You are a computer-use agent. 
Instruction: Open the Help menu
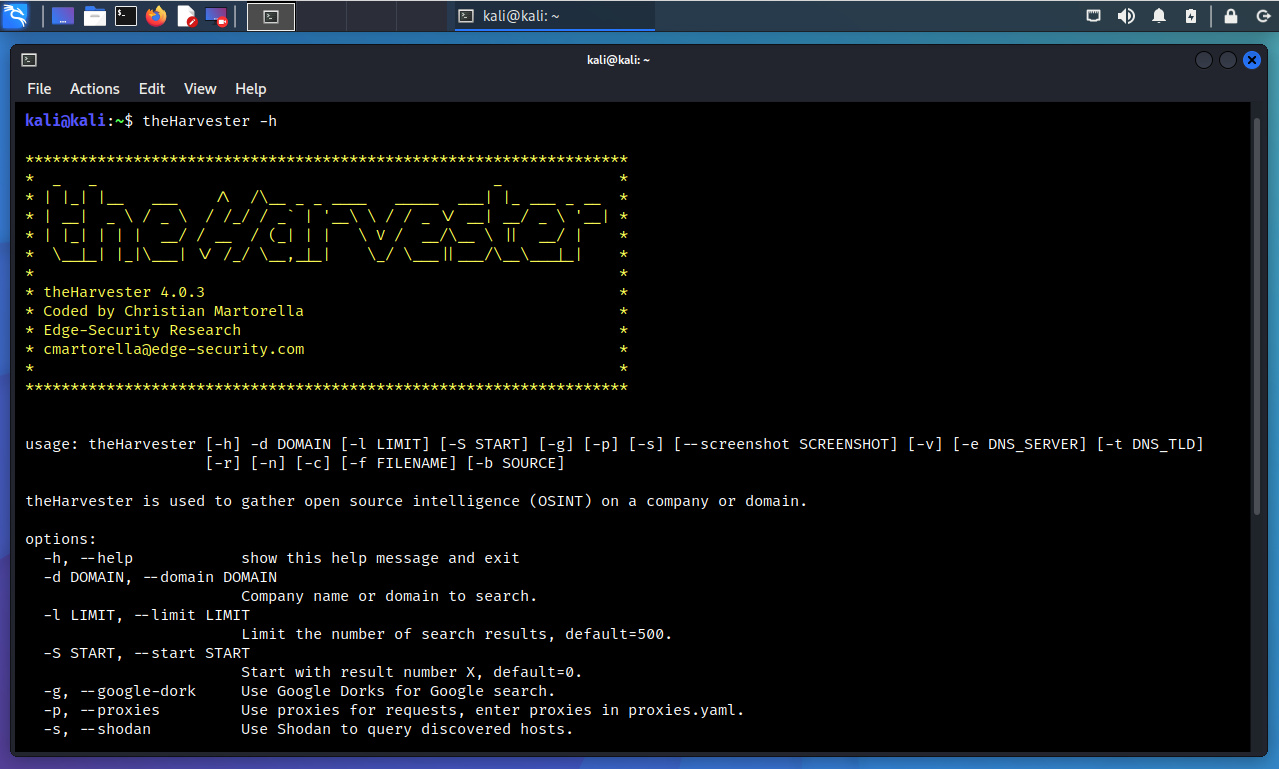tap(250, 89)
